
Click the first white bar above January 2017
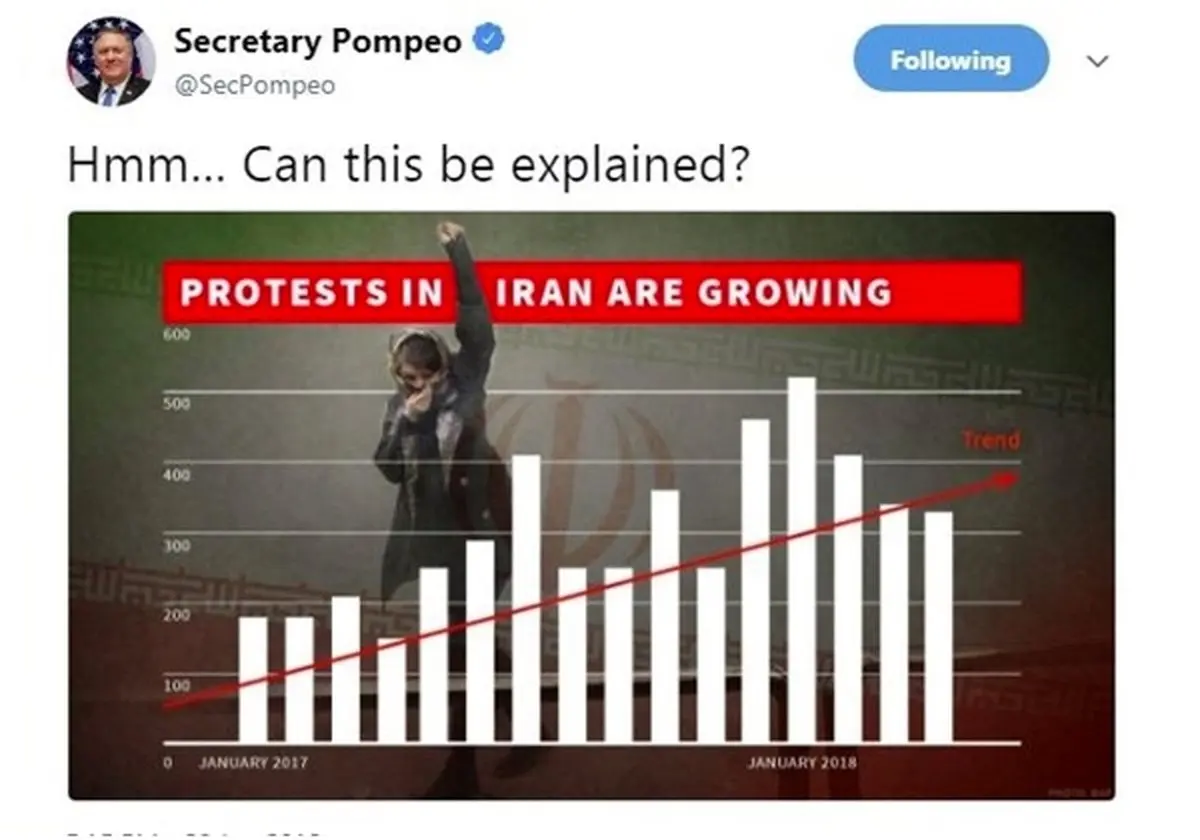pos(253,680)
